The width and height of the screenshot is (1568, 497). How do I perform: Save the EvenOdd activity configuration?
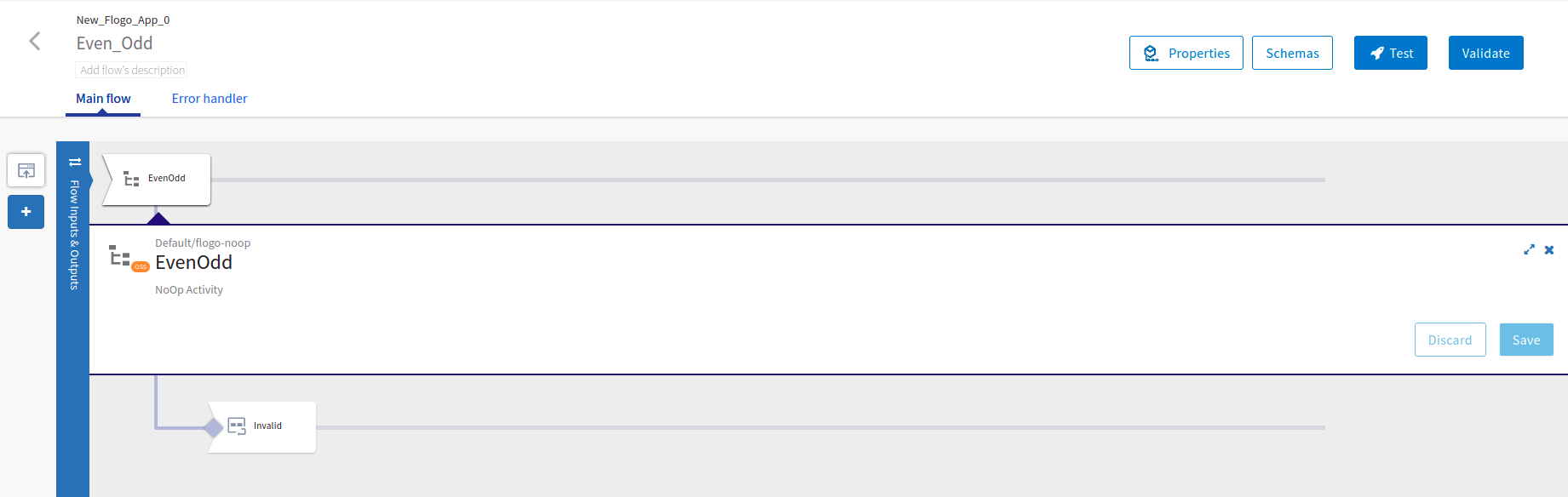click(1525, 340)
